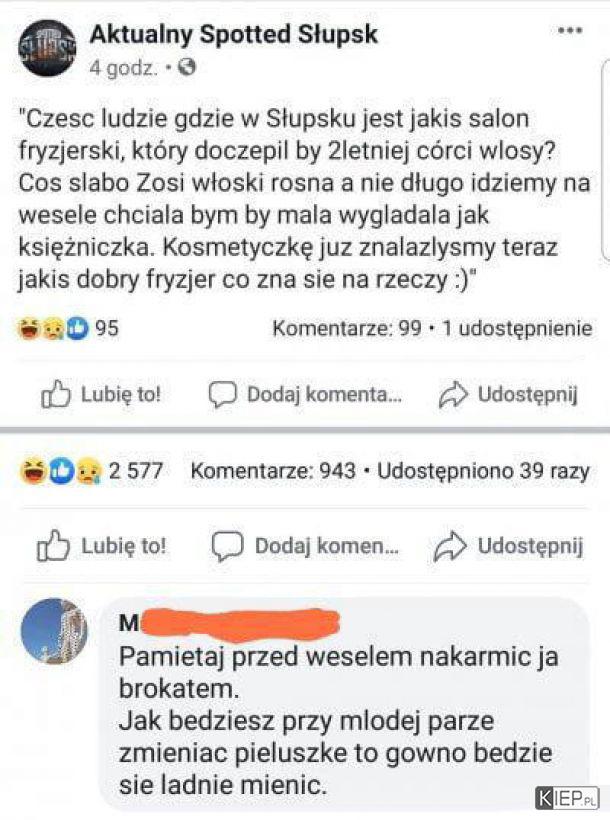Open the Komentarze: 943 comments list
Screen dimensions: 610x820
point(273,471)
